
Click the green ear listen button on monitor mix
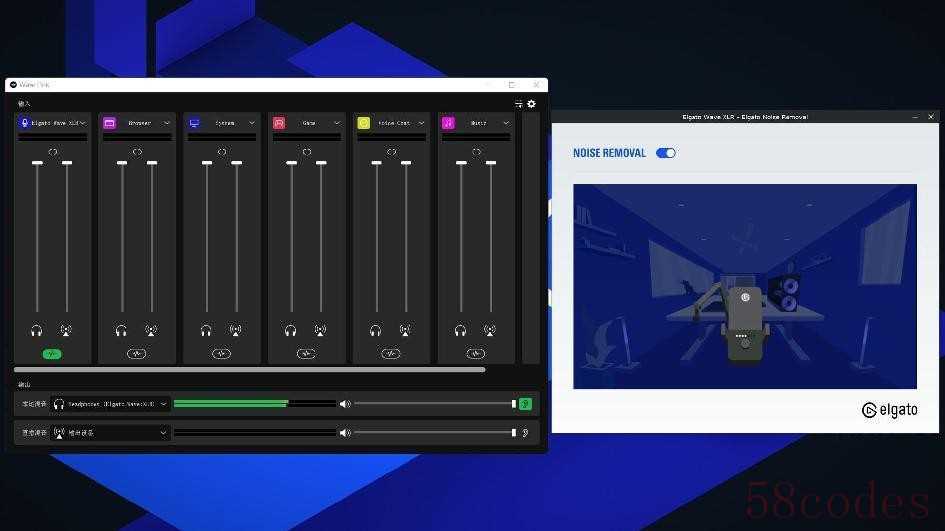tap(525, 404)
